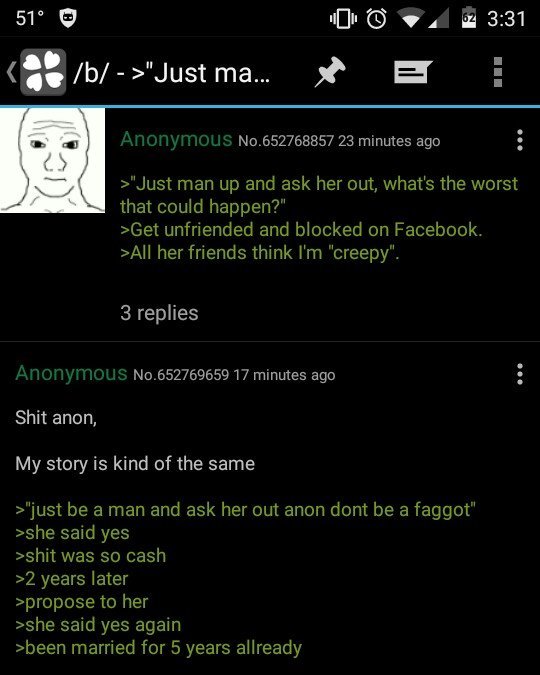
Task: Tap the post number No.652769659
Action: coord(181,375)
